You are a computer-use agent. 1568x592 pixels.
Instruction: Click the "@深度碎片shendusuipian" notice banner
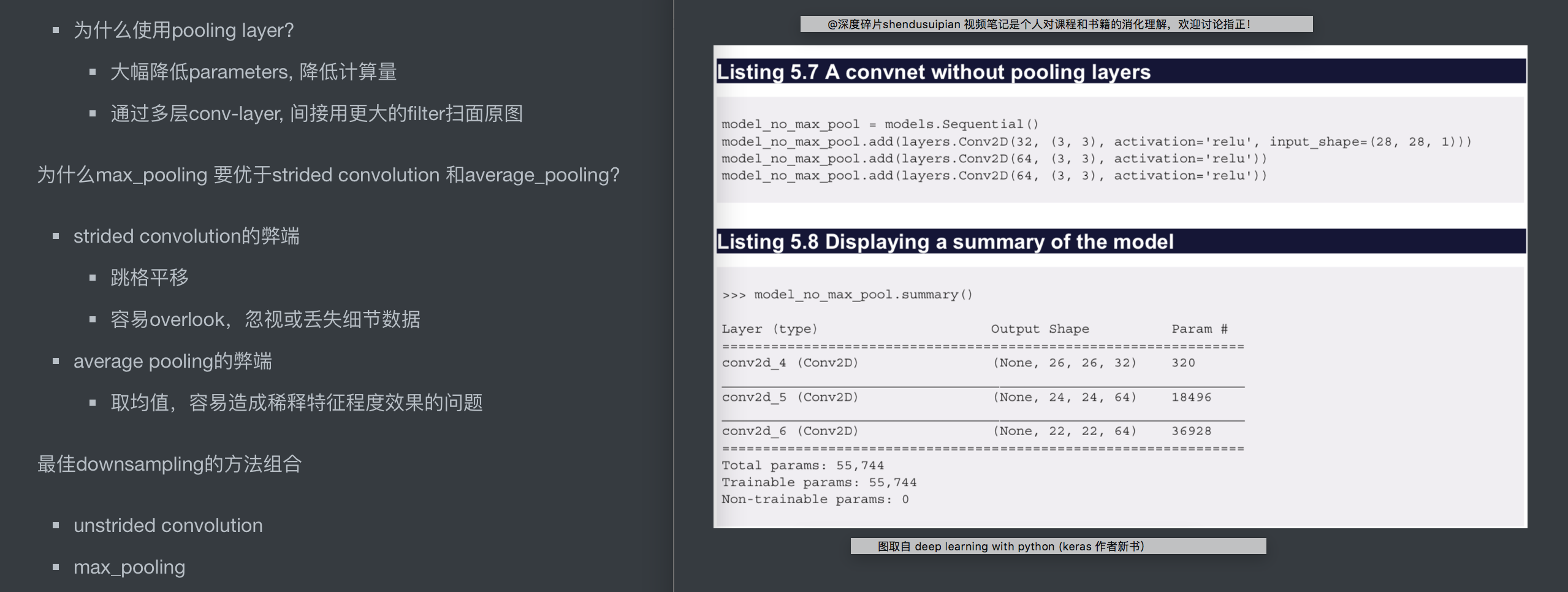1056,25
